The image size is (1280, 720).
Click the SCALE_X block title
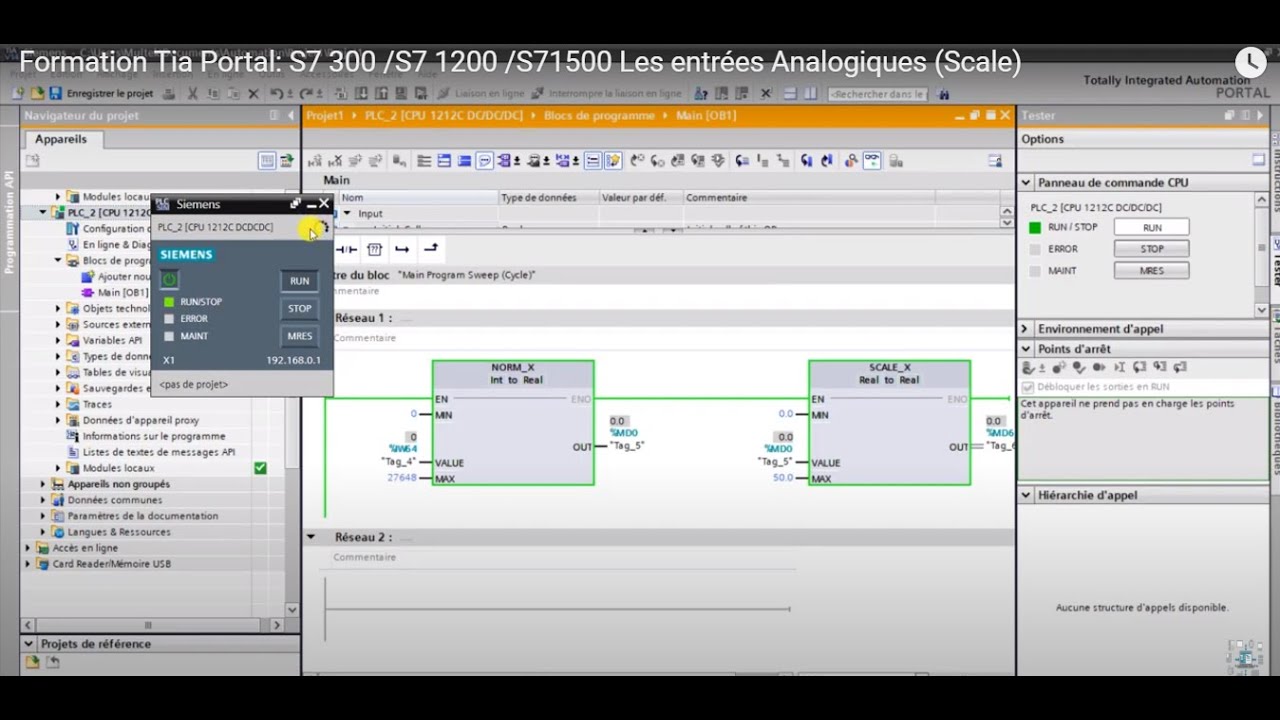click(x=889, y=368)
